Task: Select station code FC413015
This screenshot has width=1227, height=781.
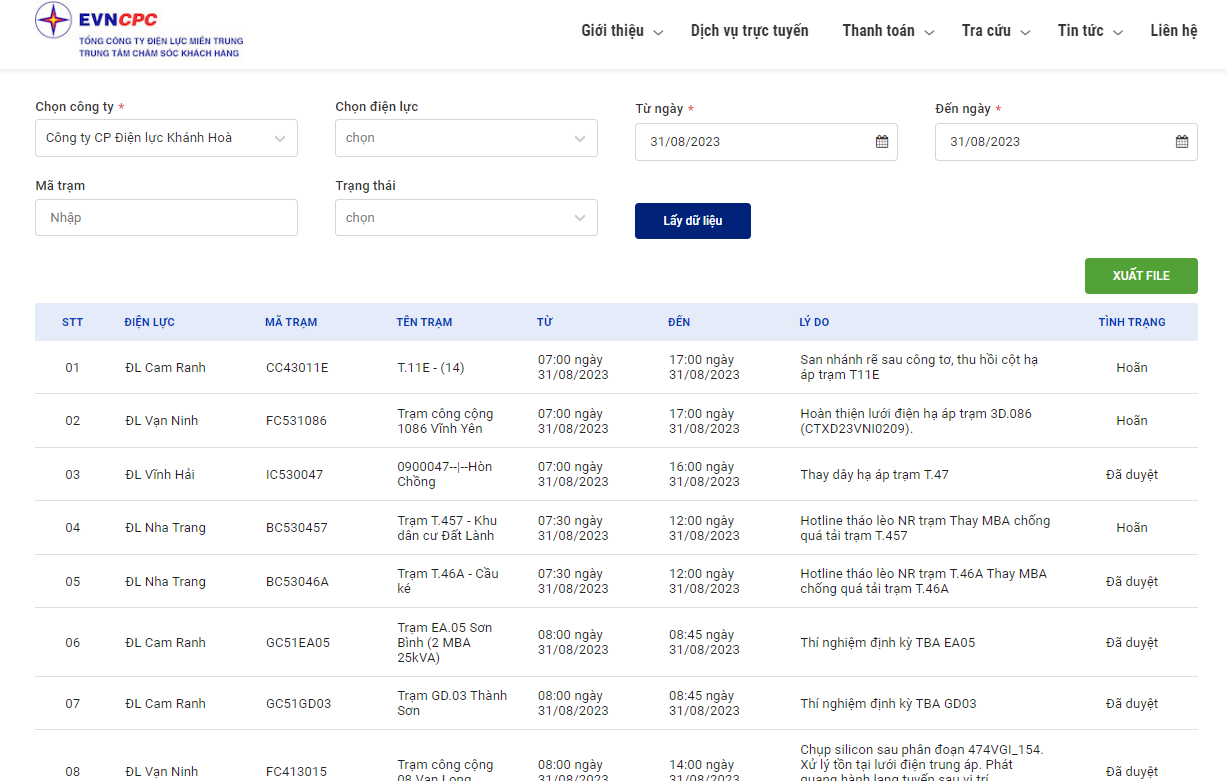Action: [296, 772]
